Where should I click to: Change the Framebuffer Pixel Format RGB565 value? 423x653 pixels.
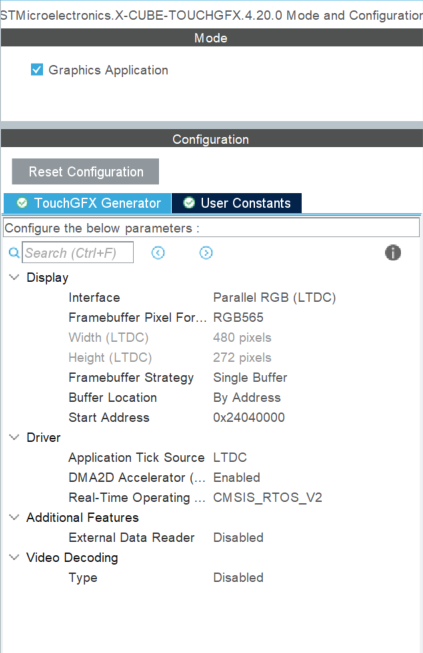click(238, 317)
